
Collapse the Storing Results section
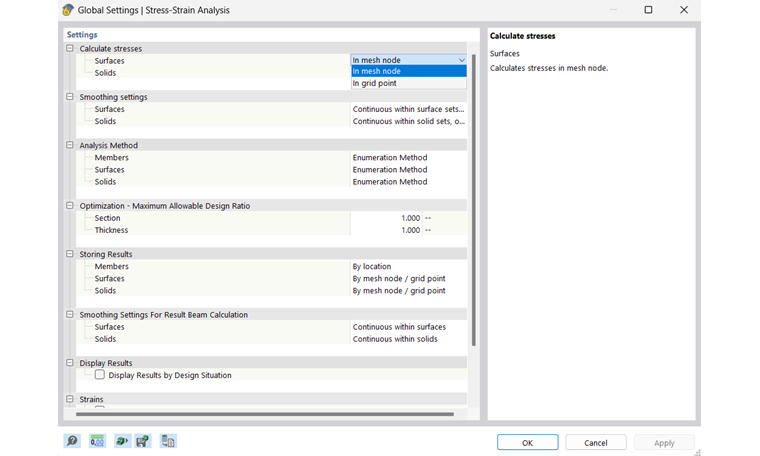70,254
